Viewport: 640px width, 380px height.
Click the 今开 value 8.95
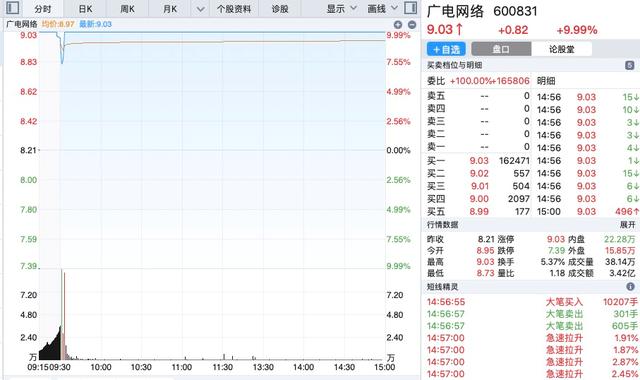pos(485,250)
